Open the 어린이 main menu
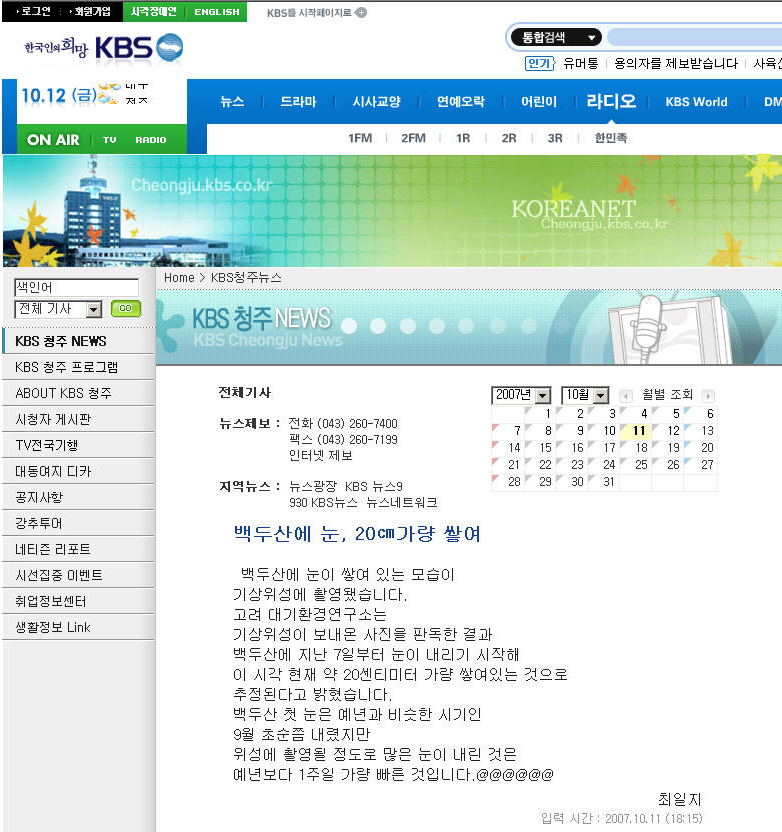 [539, 101]
